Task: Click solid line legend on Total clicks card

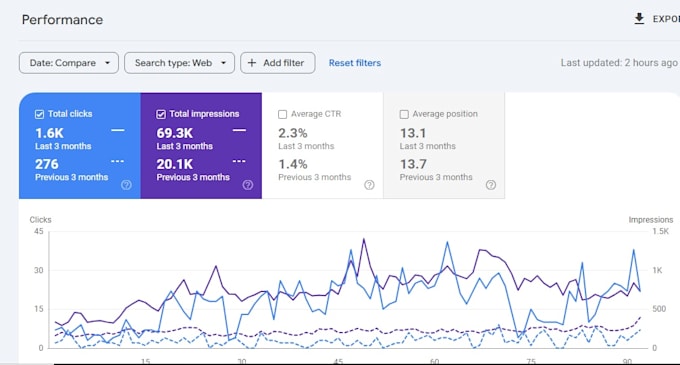Action: (118, 130)
